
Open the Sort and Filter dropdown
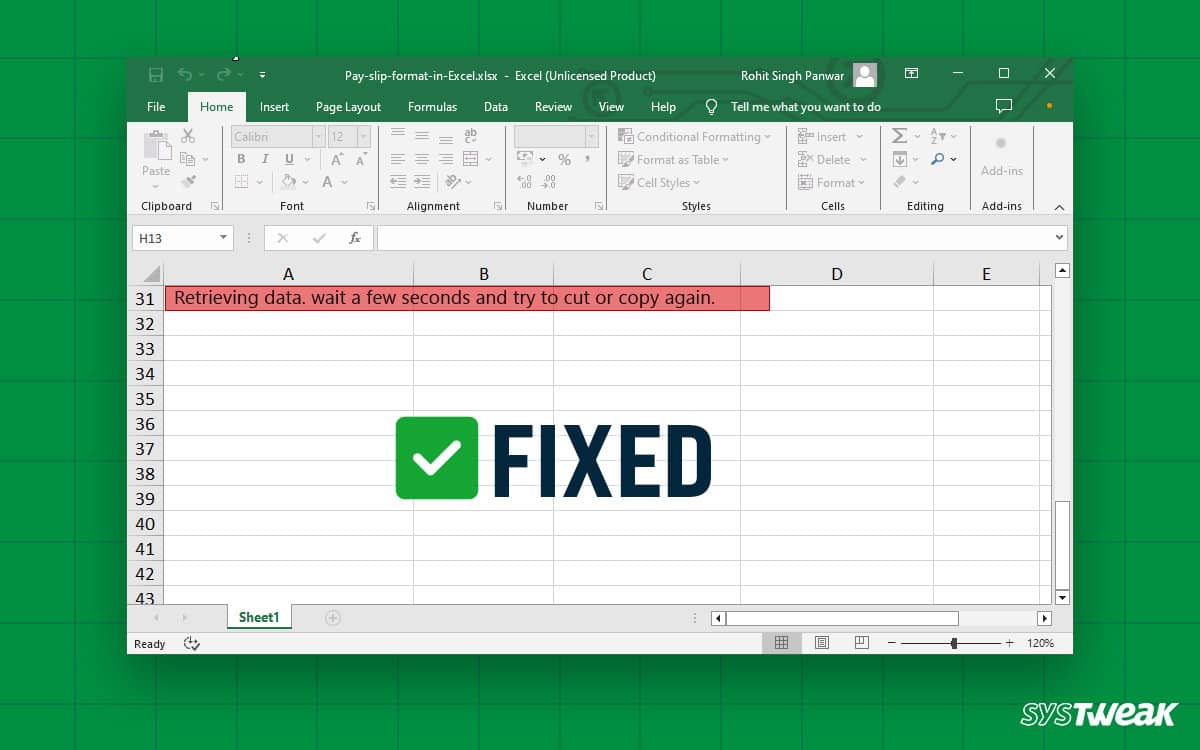938,136
